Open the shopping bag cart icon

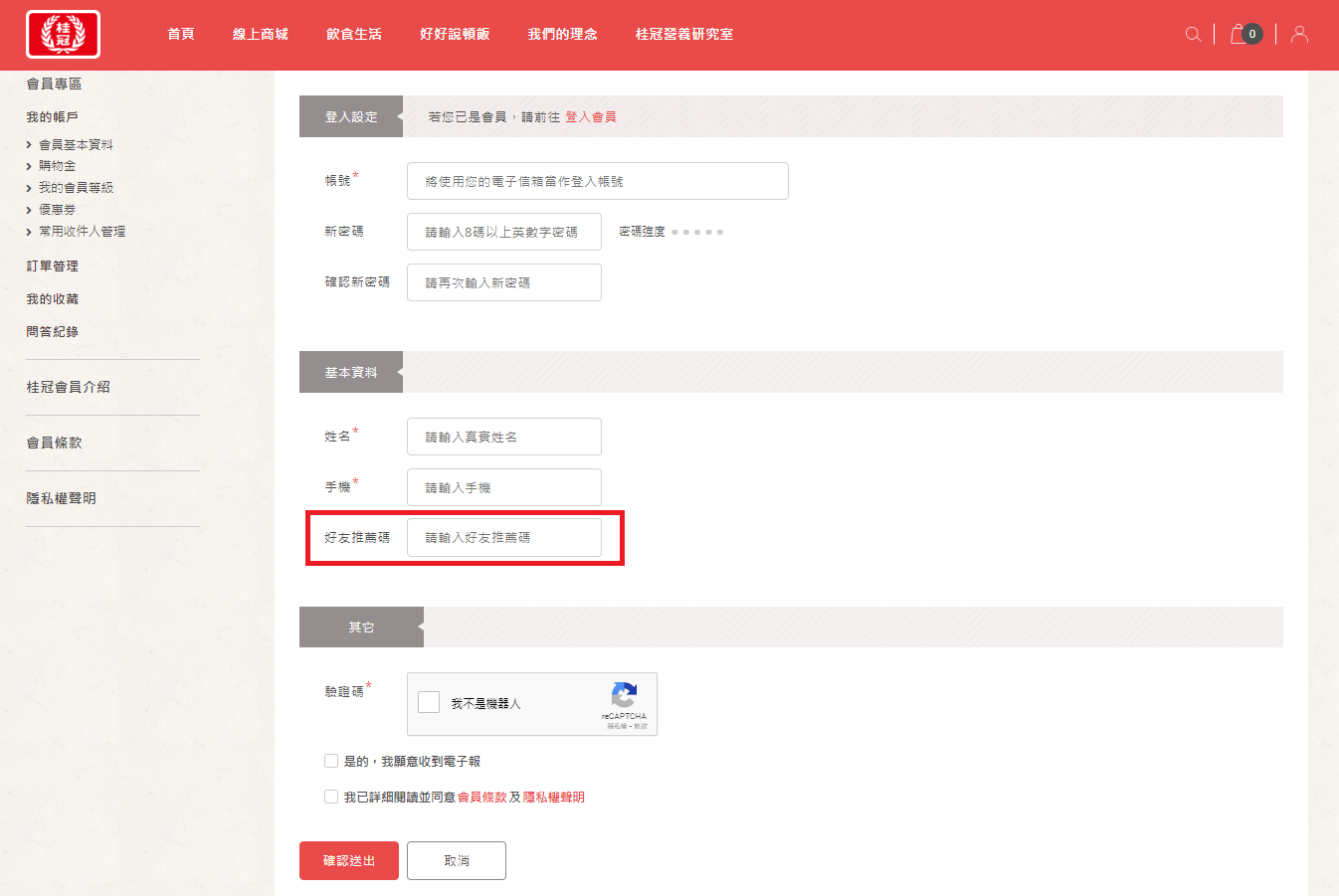[1239, 34]
